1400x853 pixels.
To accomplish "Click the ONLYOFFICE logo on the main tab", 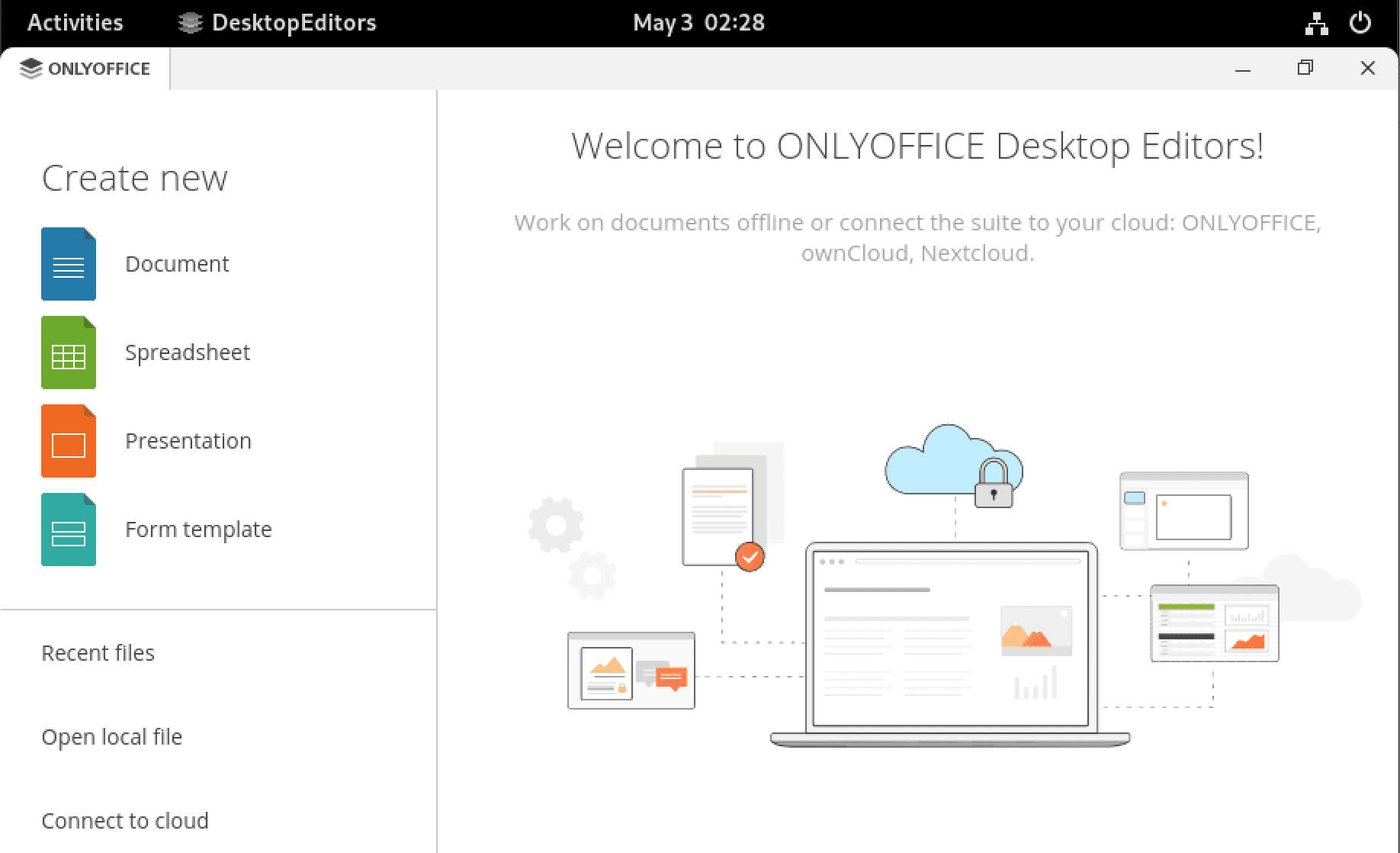I will pos(31,69).
